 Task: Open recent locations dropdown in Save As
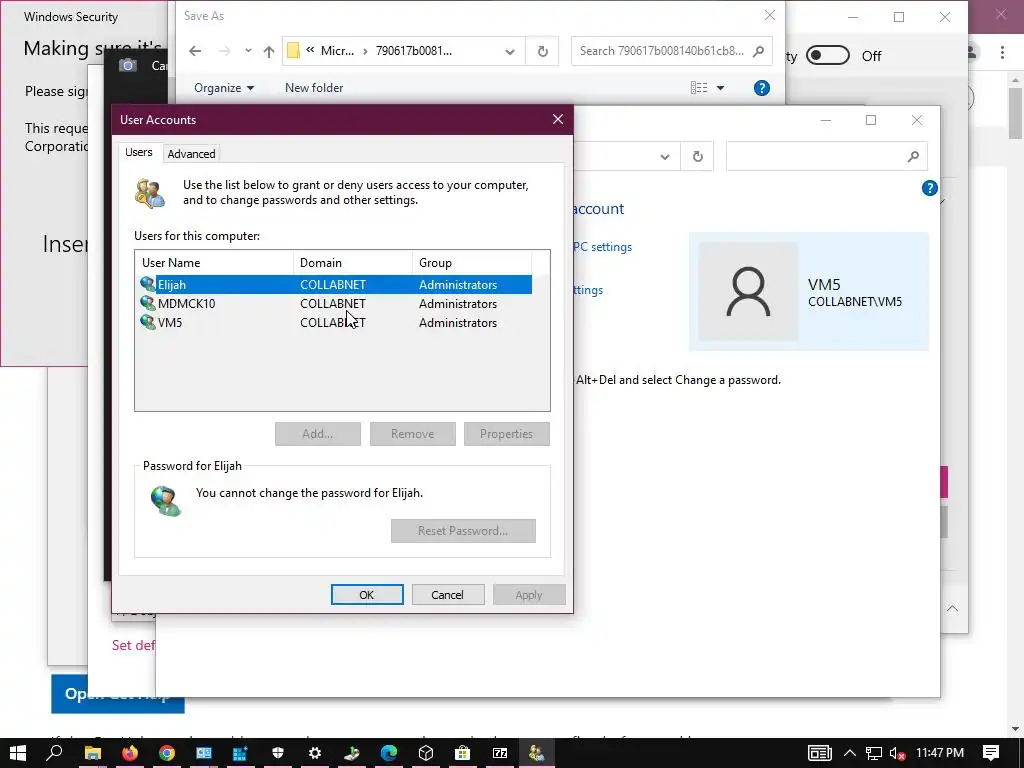click(248, 51)
